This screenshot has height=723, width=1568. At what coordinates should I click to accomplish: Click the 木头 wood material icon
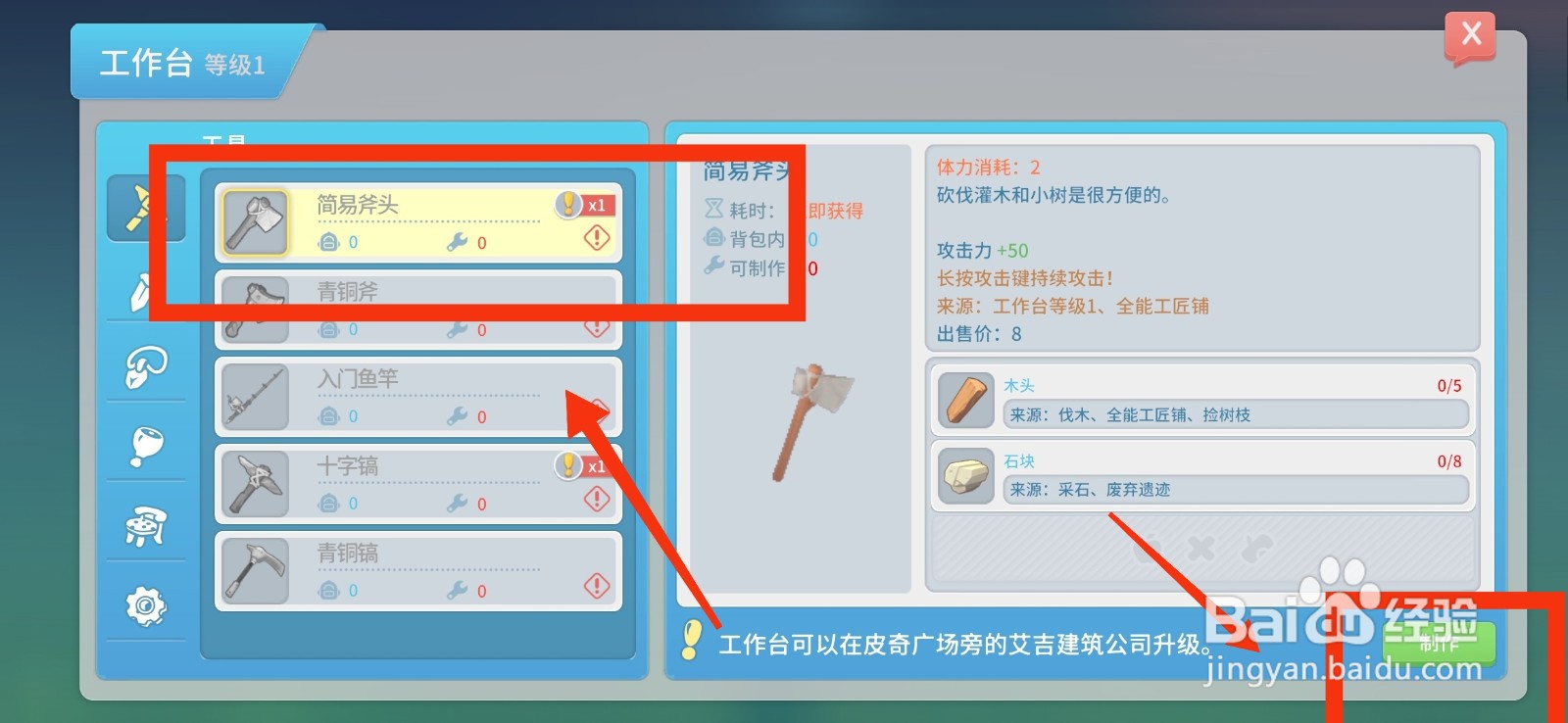coord(966,400)
